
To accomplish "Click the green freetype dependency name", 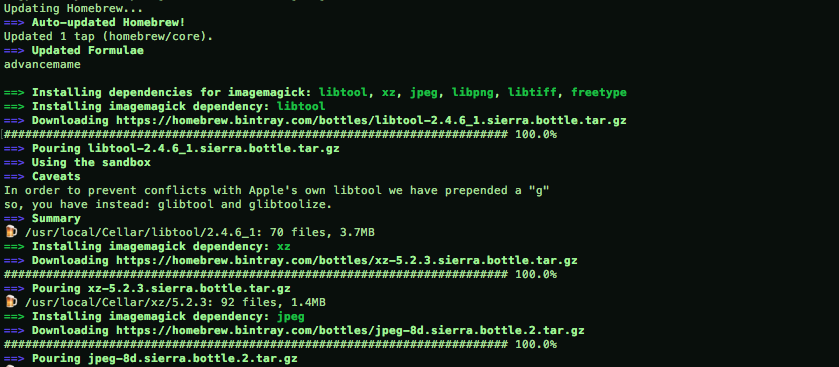I will pyautogui.click(x=599, y=93).
